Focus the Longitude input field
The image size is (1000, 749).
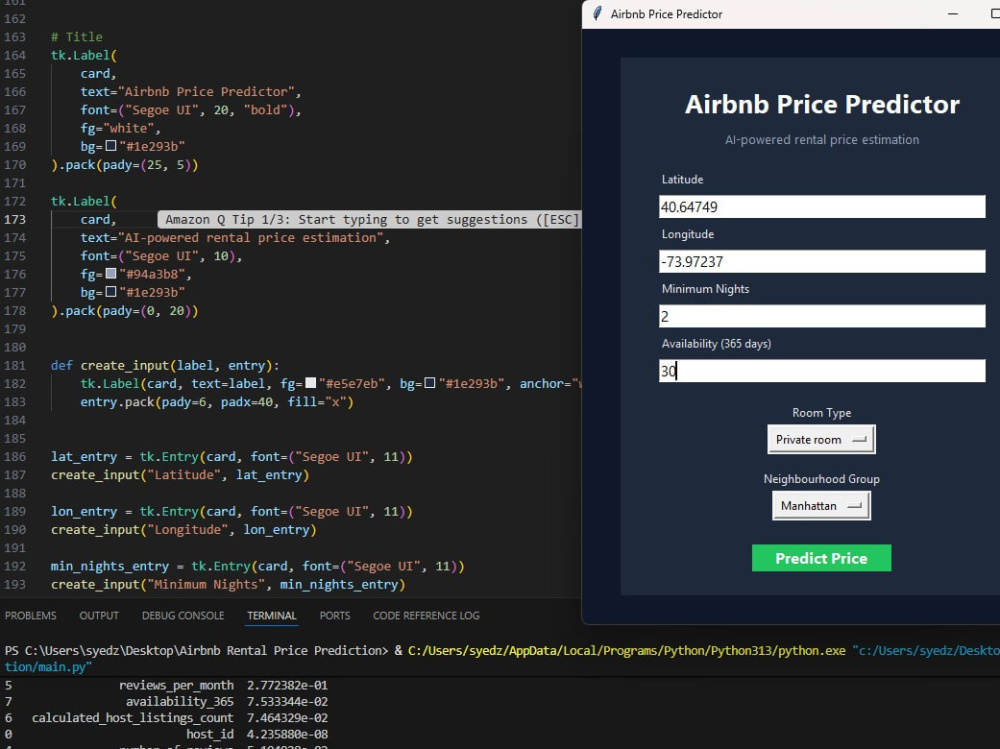point(822,262)
